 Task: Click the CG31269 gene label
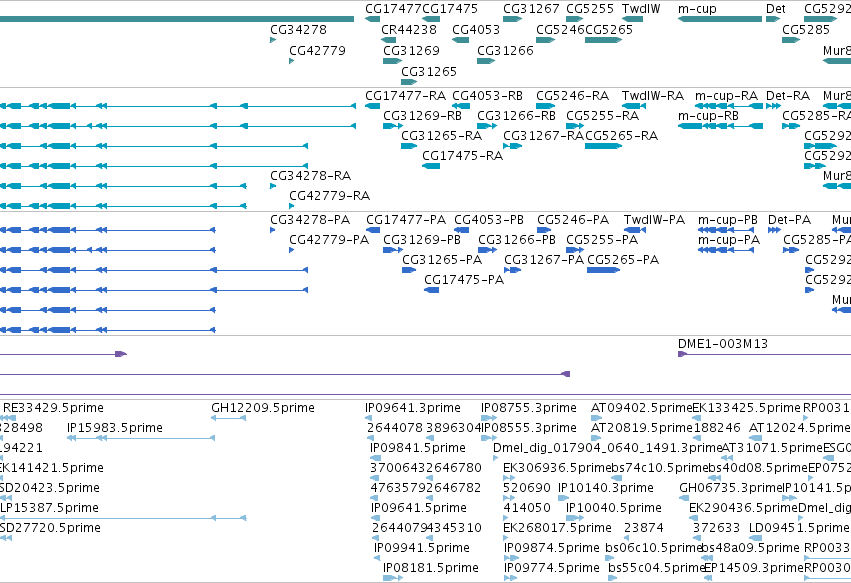pos(411,50)
